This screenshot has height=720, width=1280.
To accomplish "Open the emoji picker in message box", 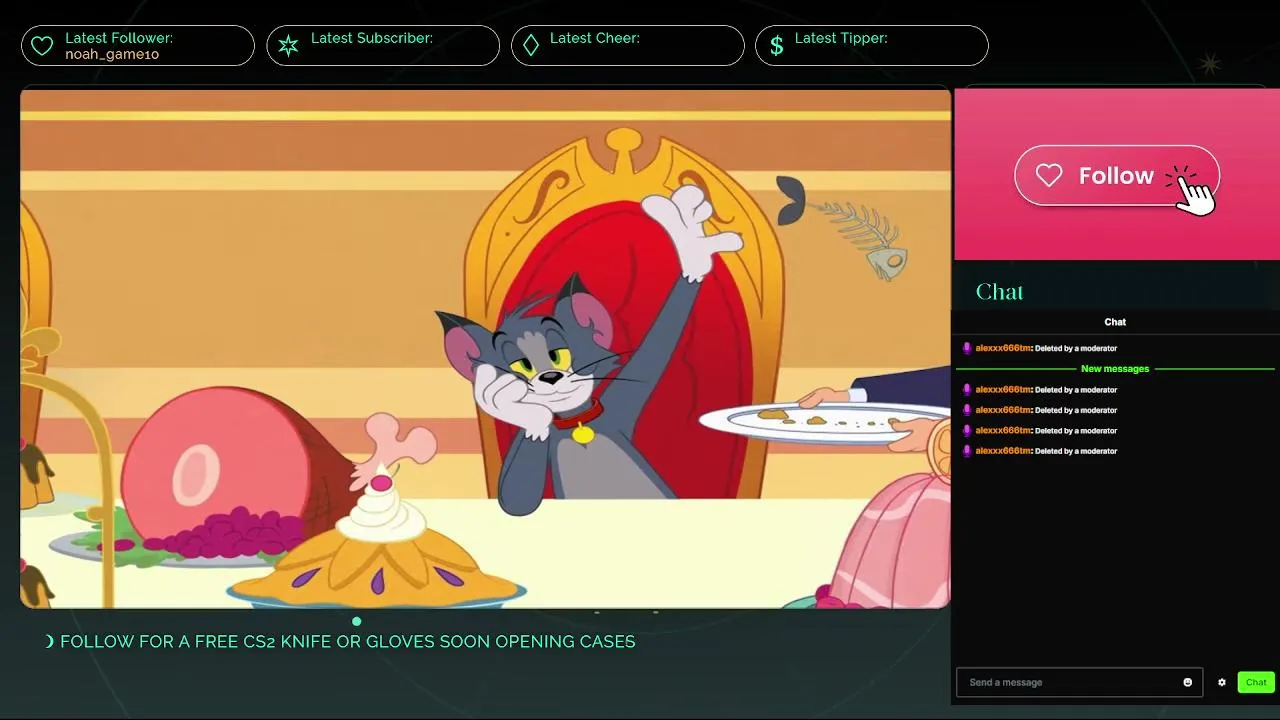I will (x=1188, y=683).
